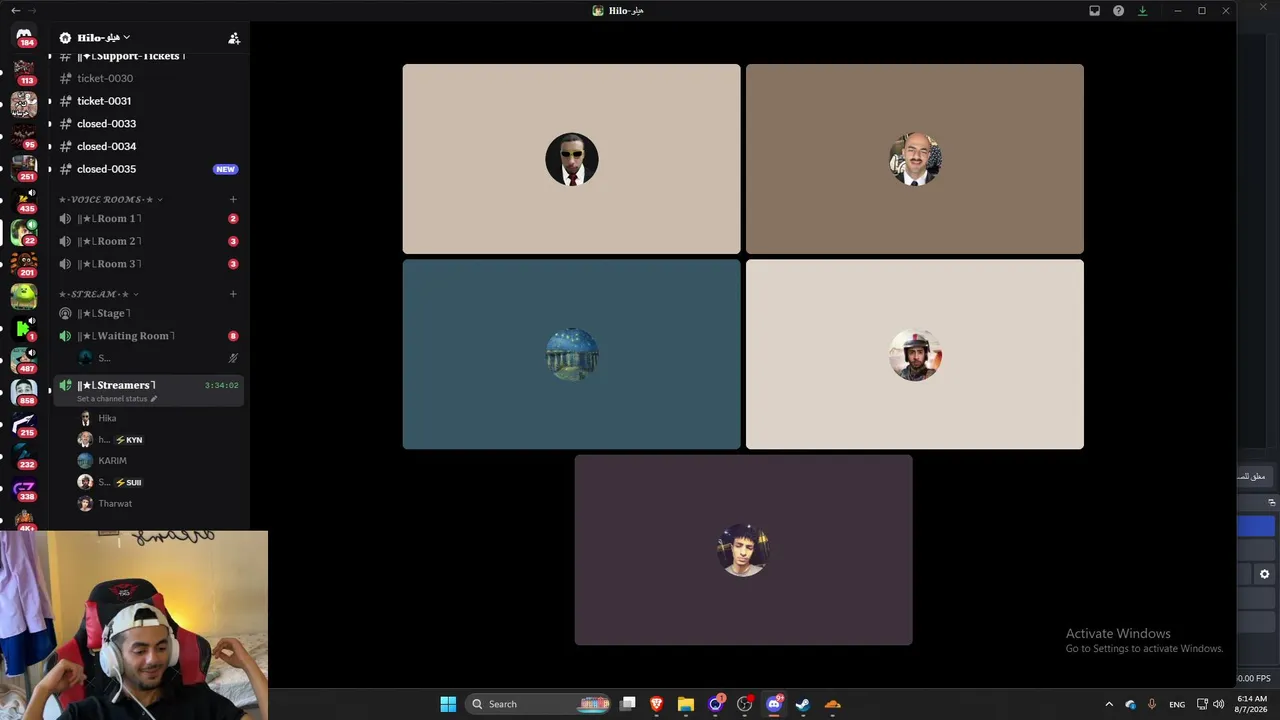
Task: Select the server icon with badge 201
Action: coord(24,263)
